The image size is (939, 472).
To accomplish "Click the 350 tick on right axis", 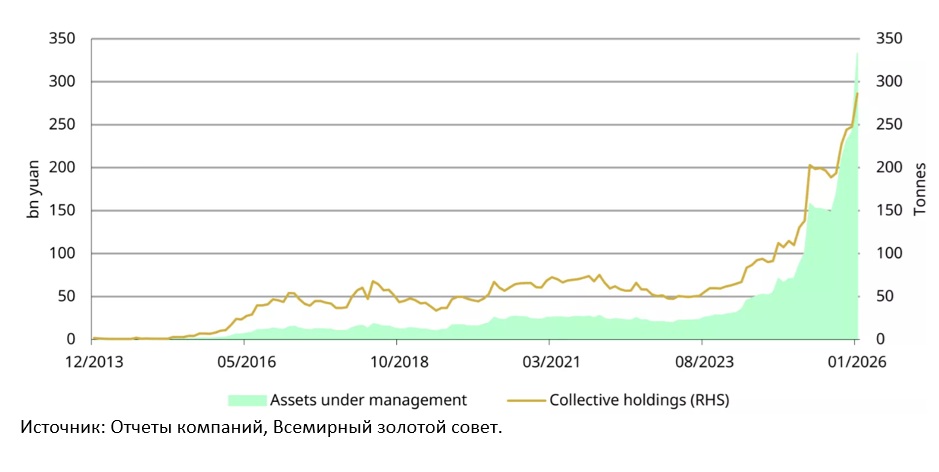I will [890, 39].
